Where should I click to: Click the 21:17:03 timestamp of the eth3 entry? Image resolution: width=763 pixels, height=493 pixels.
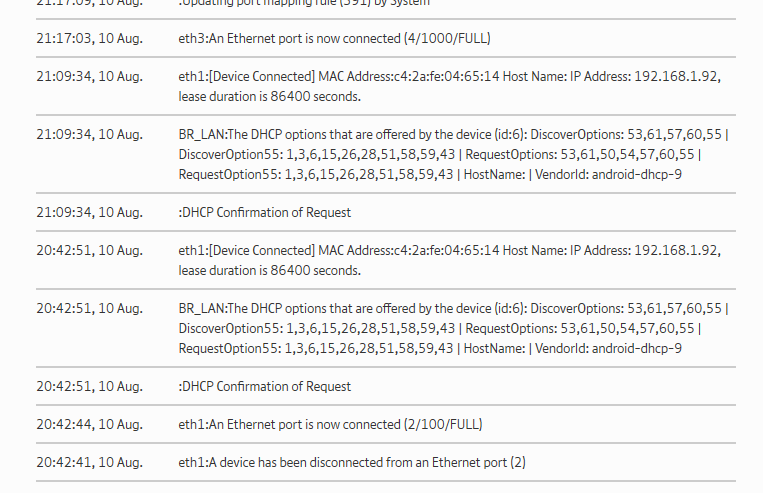pos(89,38)
